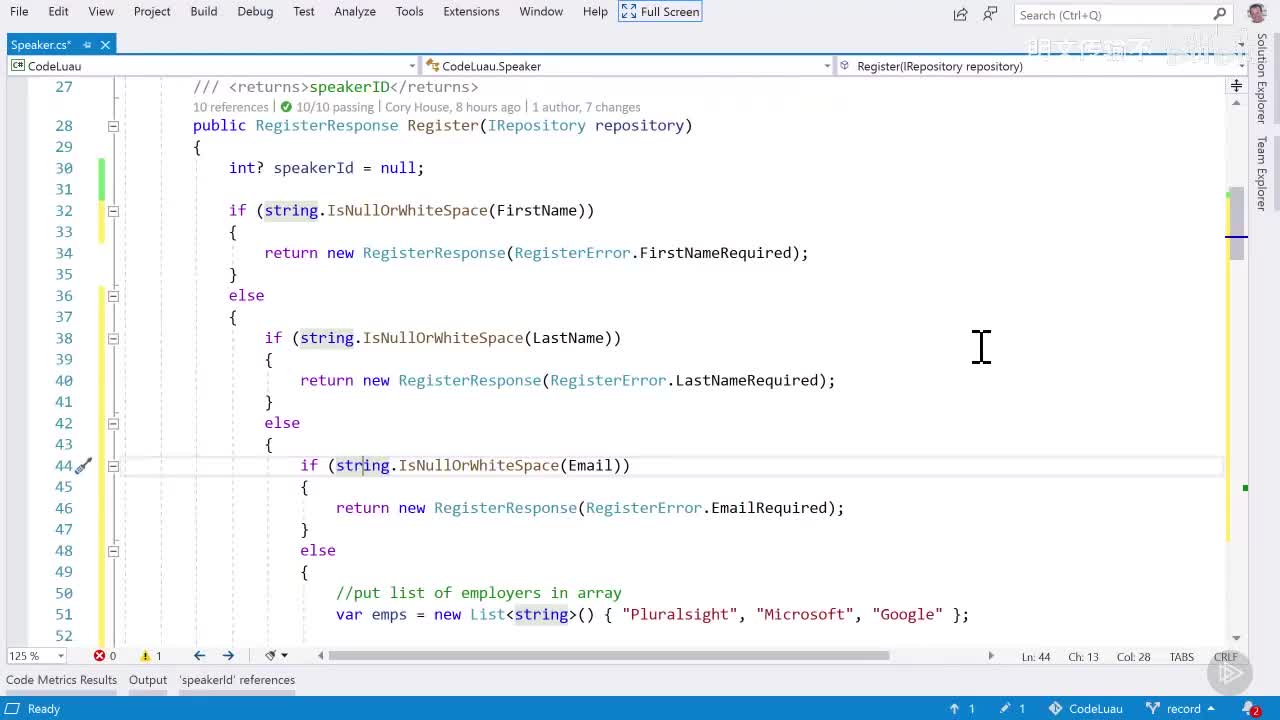Toggle Full Screen mode
The height and width of the screenshot is (720, 1280).
(660, 11)
